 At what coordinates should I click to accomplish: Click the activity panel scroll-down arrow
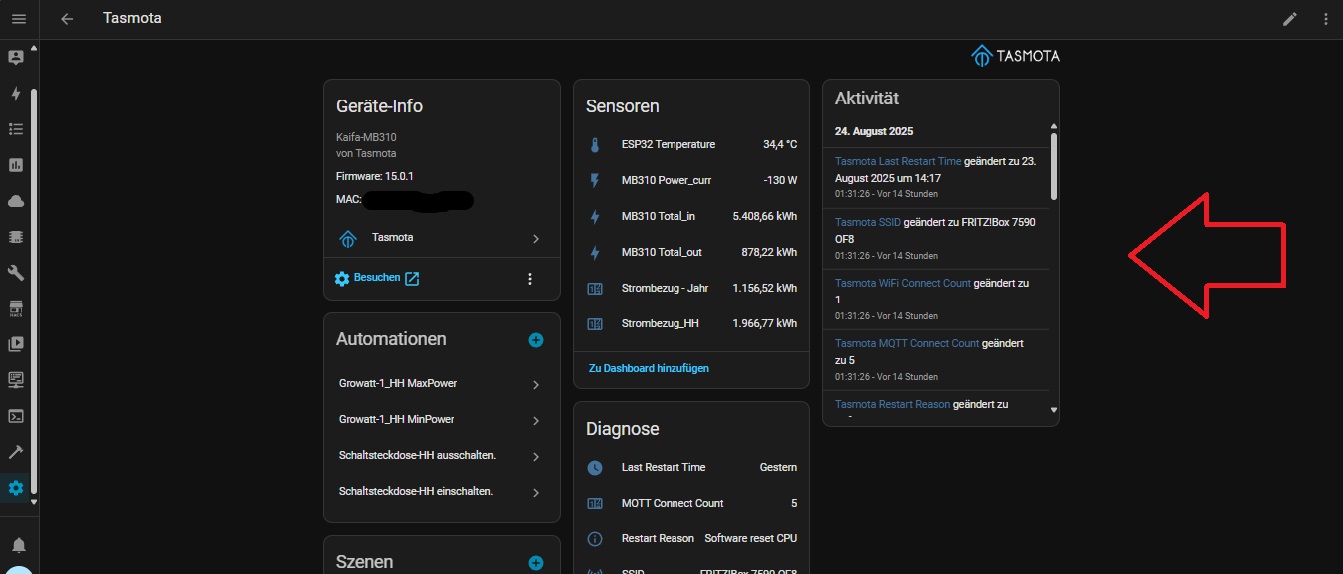coord(1053,410)
